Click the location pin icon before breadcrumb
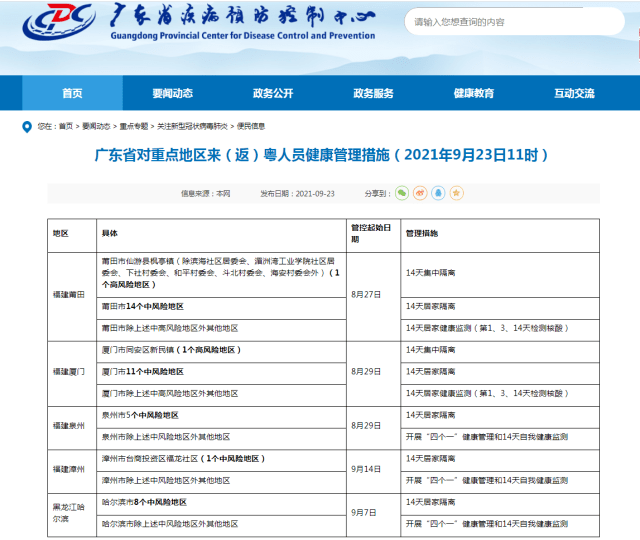Viewport: 640px width, 540px height. (x=27, y=126)
